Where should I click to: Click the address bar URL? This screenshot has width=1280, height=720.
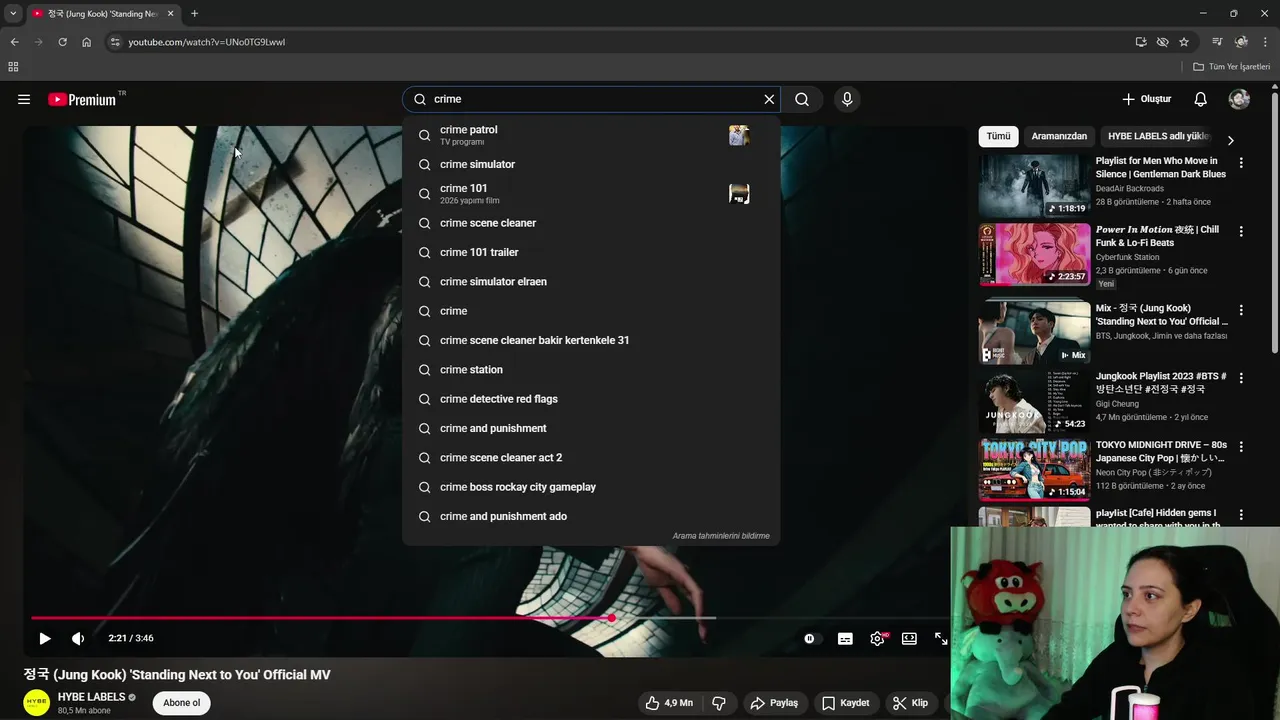[x=206, y=42]
